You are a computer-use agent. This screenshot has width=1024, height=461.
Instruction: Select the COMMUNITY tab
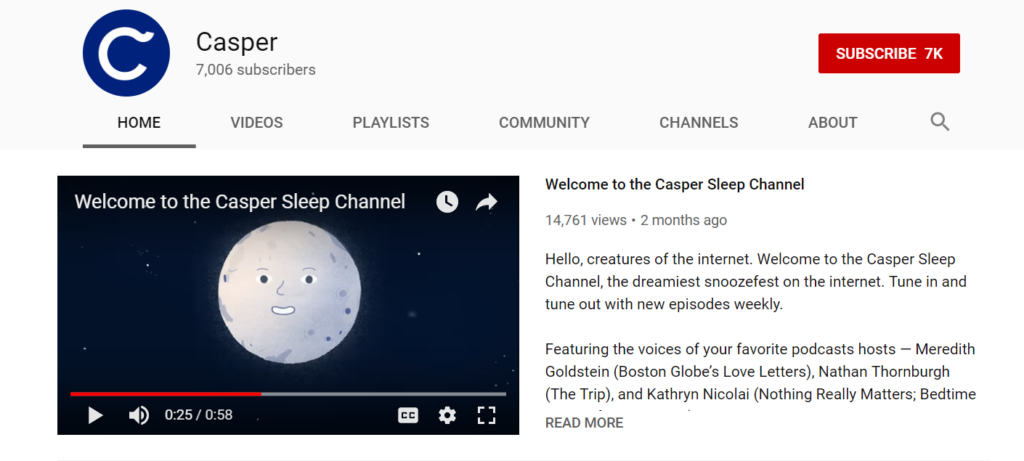544,123
